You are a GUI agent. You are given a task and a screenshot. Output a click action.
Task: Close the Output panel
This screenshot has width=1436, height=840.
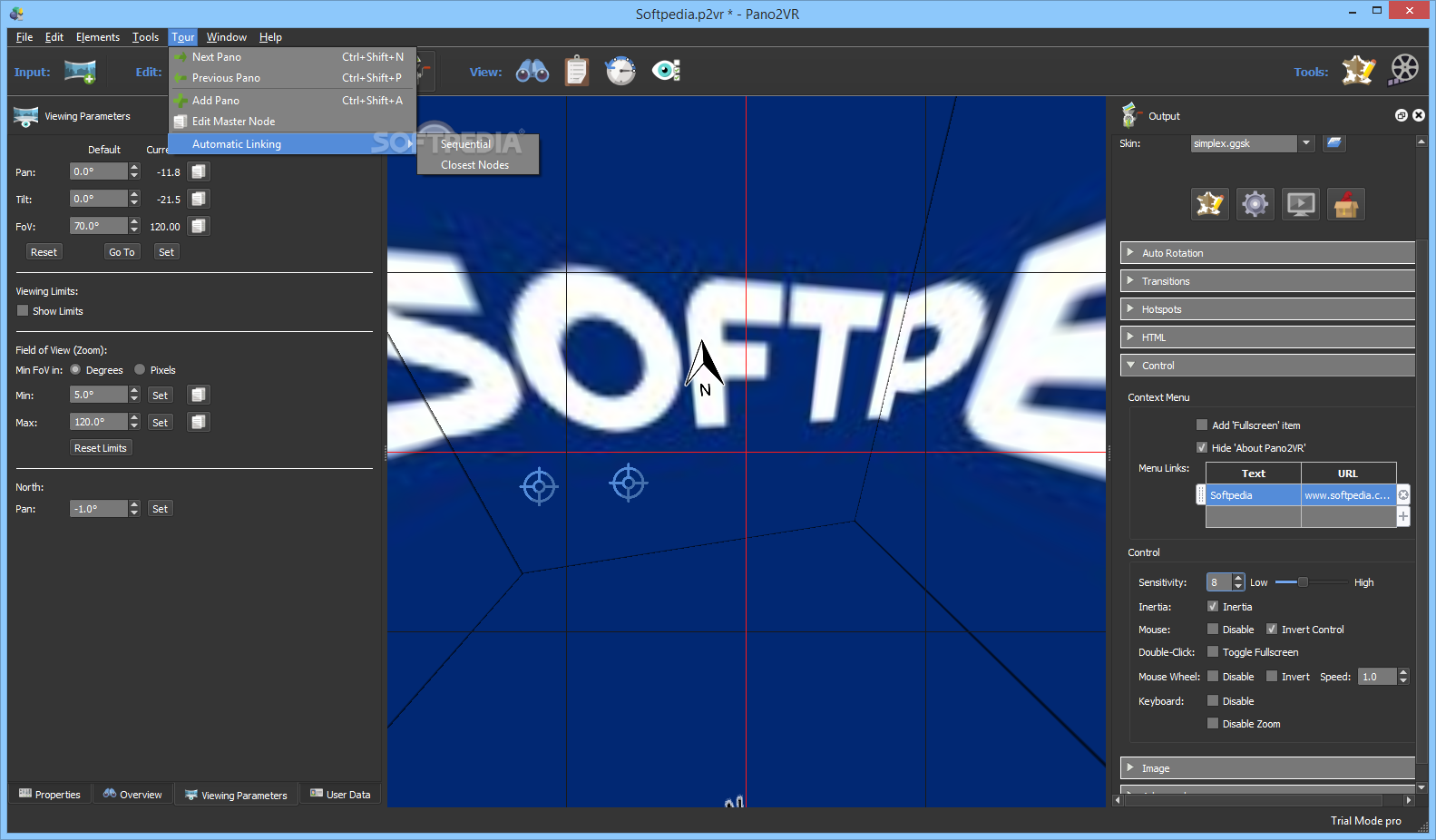(1419, 115)
